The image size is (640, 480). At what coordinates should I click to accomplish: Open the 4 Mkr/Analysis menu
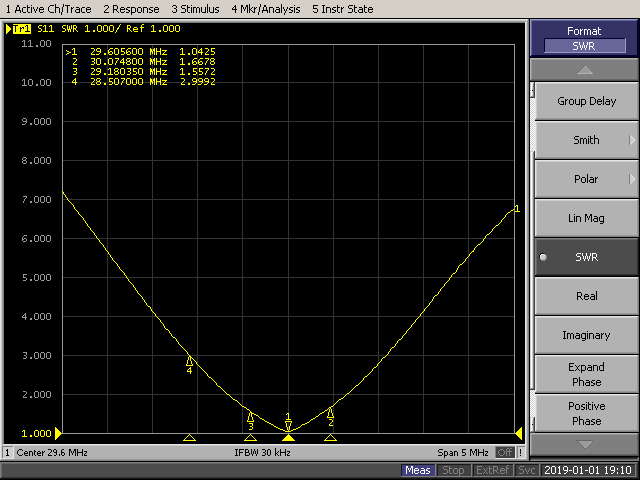(266, 9)
